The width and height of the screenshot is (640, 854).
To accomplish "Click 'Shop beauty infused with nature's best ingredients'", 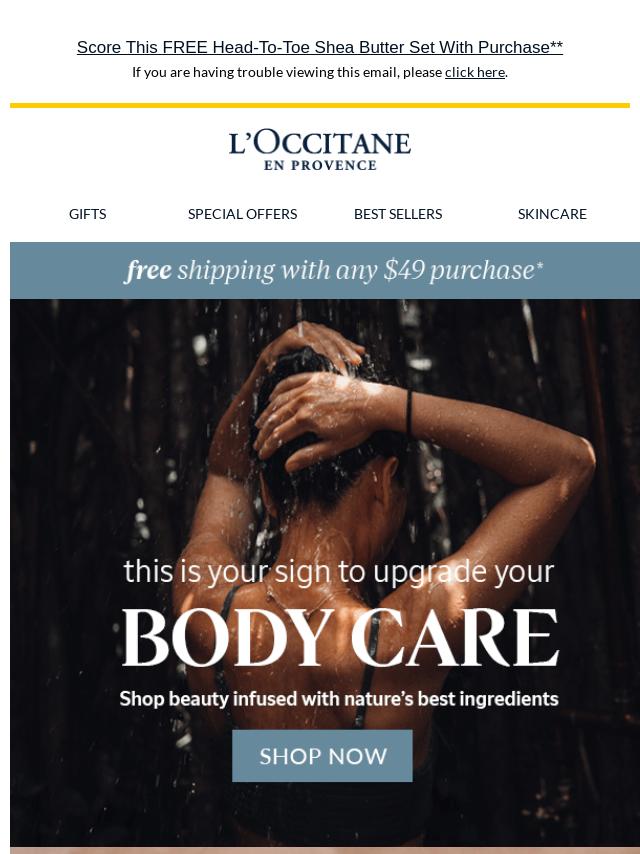I will pos(339,699).
